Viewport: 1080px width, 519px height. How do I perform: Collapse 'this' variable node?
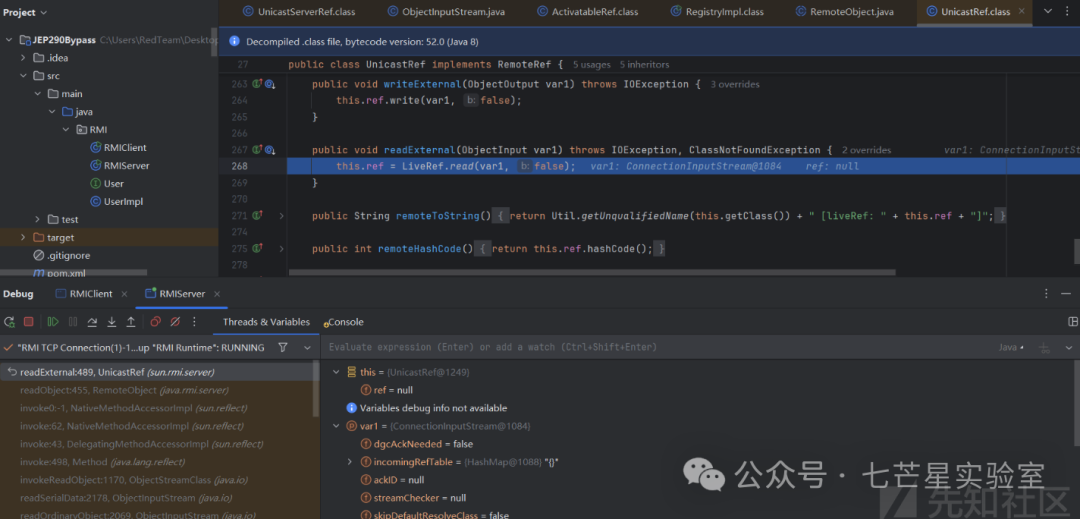[x=336, y=372]
